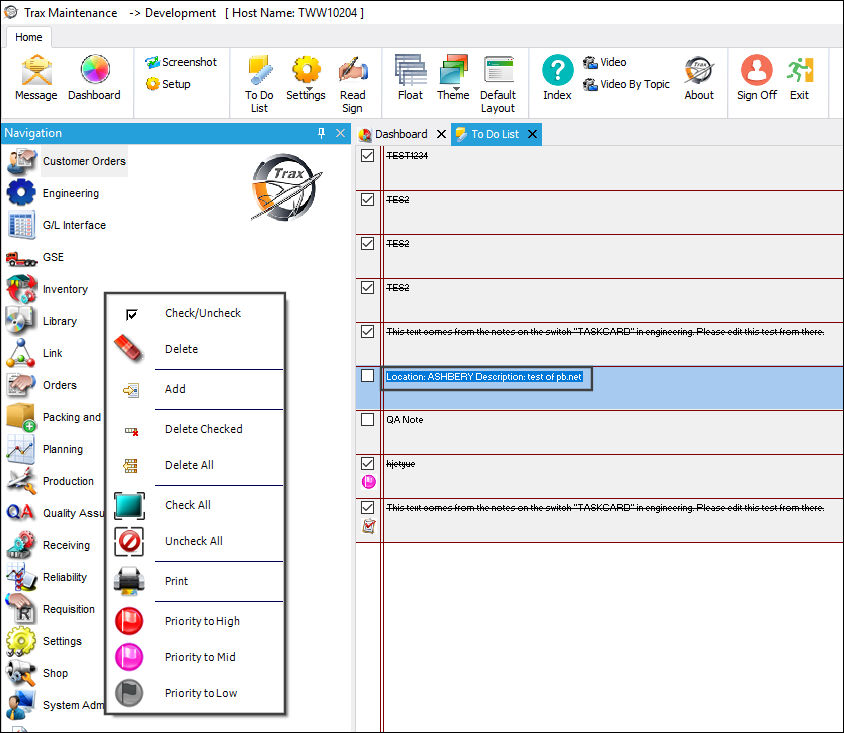Choose Uncheck All menu entry
This screenshot has height=733, width=844.
(195, 541)
